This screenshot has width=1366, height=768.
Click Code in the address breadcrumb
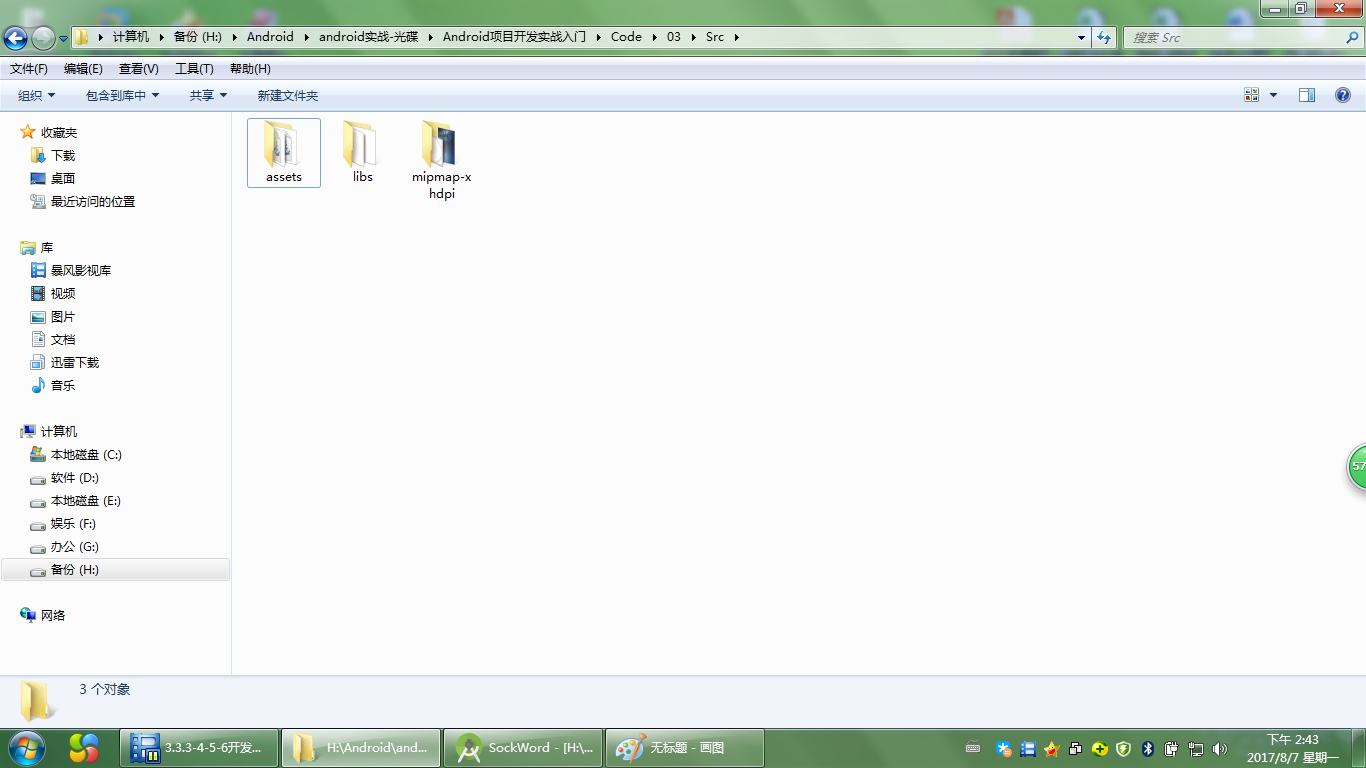point(626,37)
